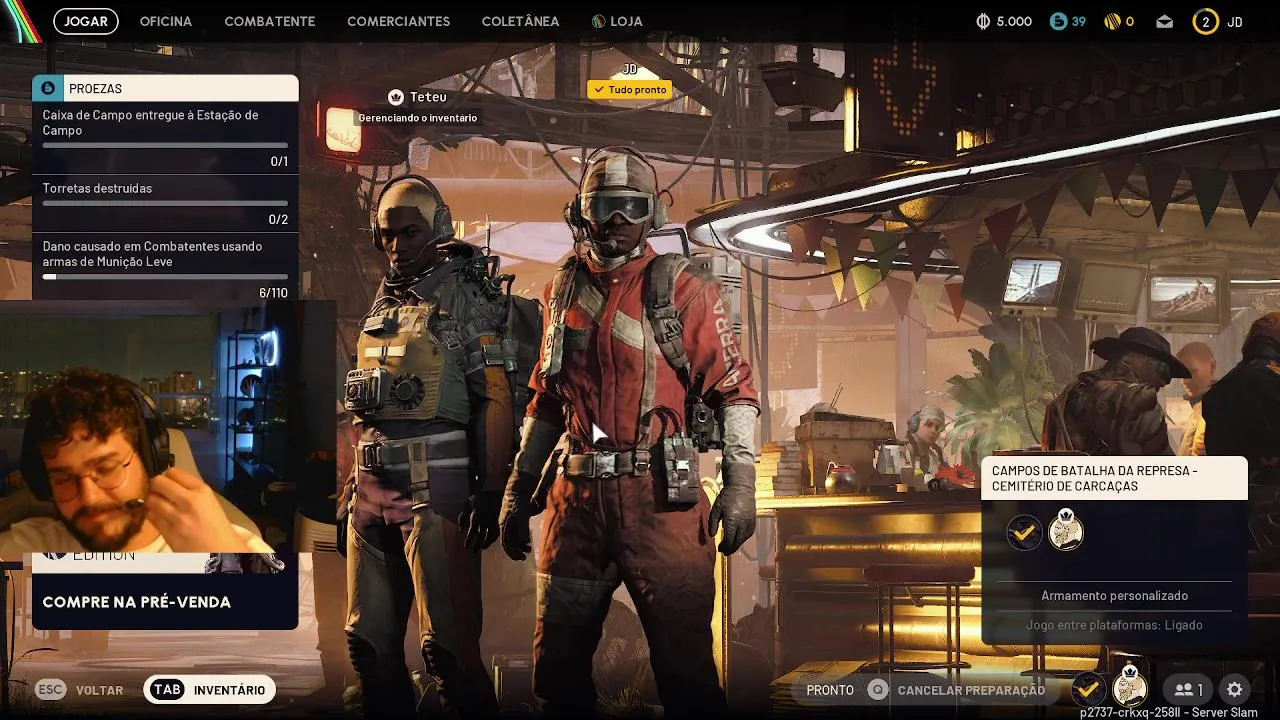The height and width of the screenshot is (720, 1280).
Task: Click the crown icon beside Teteu
Action: point(395,97)
